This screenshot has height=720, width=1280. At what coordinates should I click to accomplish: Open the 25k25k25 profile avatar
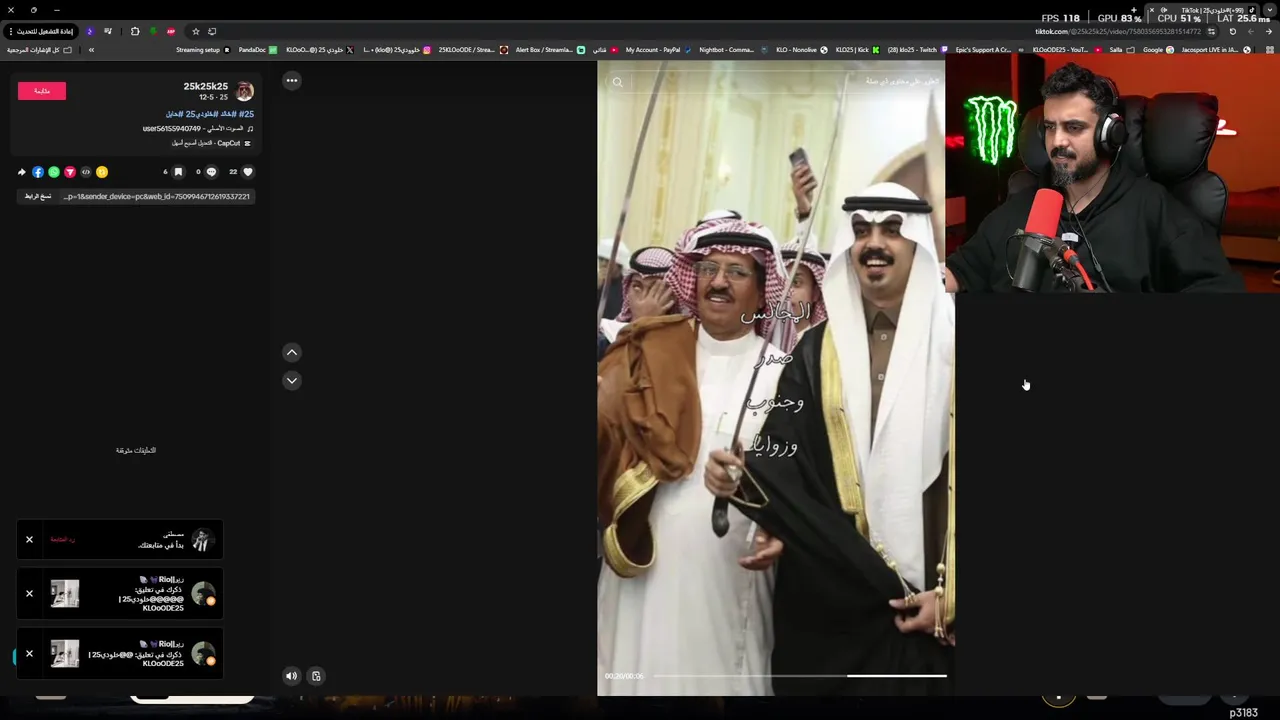245,91
